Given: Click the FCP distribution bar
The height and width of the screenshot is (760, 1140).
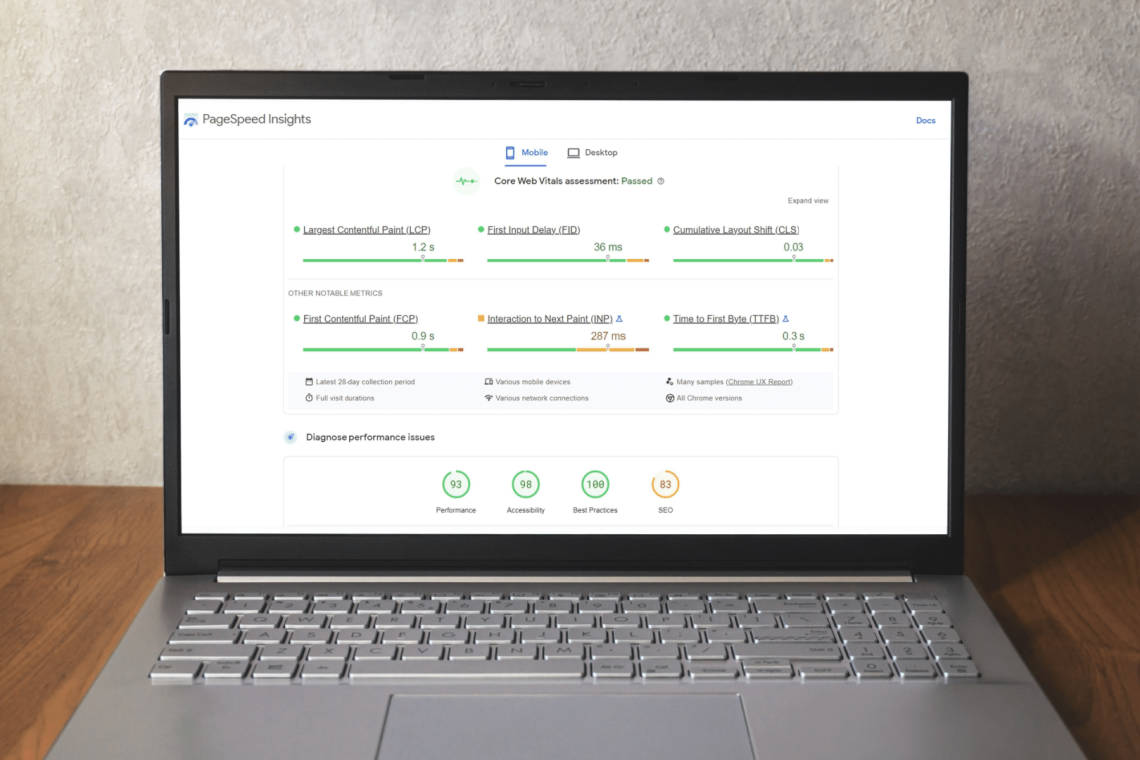Looking at the screenshot, I should (x=383, y=349).
